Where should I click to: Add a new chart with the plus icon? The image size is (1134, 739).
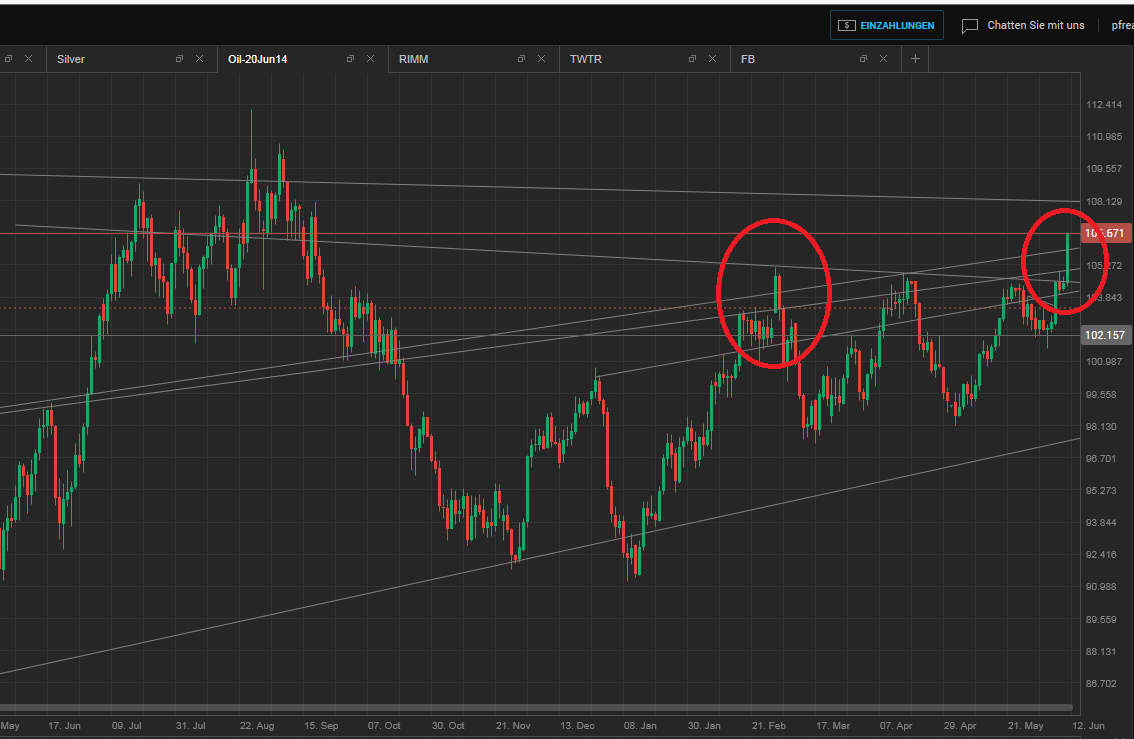[x=915, y=59]
